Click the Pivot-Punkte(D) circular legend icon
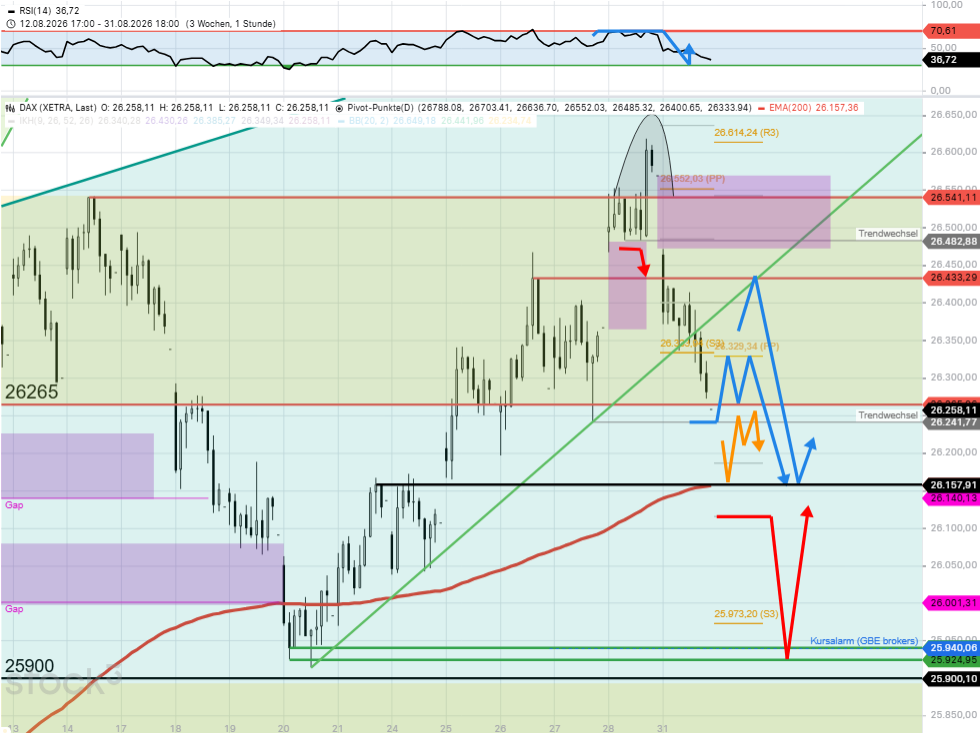 (339, 108)
